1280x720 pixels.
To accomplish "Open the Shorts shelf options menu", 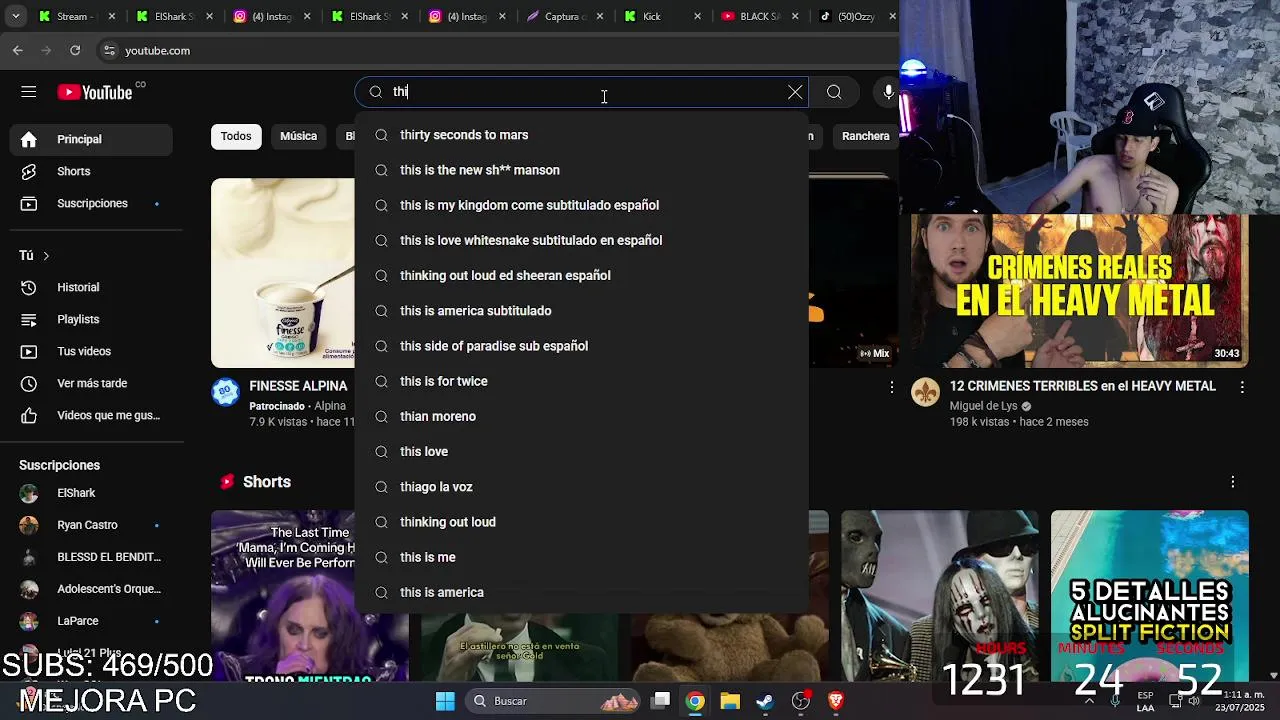I will coord(1232,482).
